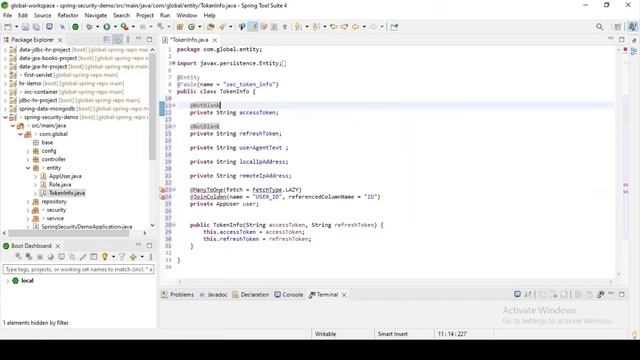
Task: Toggle the filter funnel in Boot Dashboard
Action: pos(122,257)
